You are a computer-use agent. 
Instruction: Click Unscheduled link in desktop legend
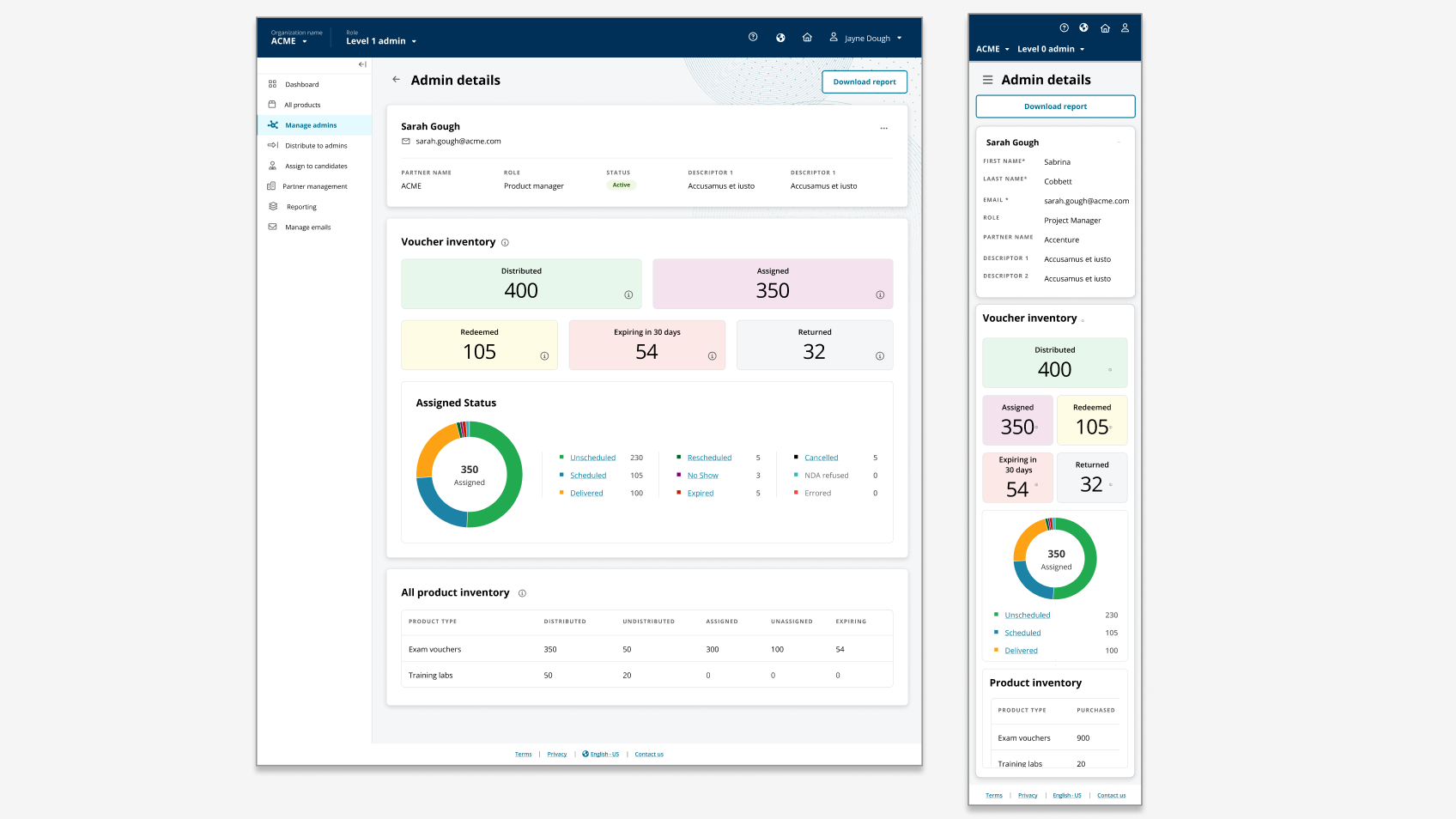pyautogui.click(x=592, y=458)
